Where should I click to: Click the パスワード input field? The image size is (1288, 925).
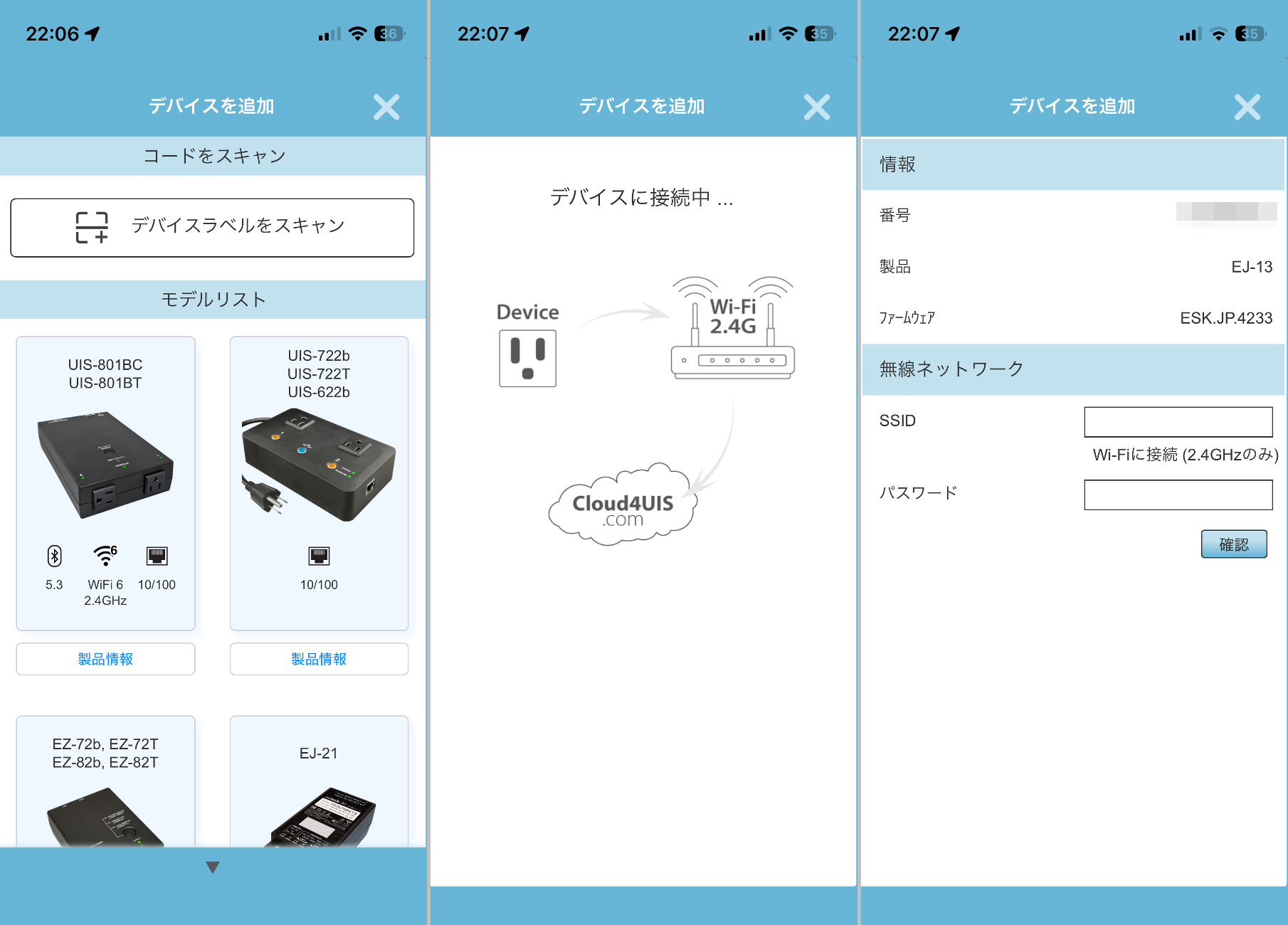1178,495
